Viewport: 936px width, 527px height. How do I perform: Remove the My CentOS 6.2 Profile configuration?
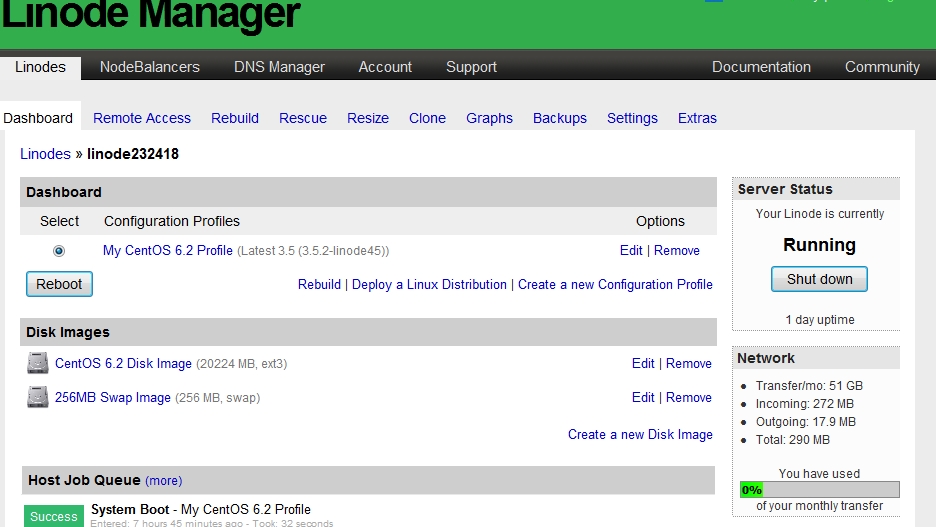pos(676,251)
